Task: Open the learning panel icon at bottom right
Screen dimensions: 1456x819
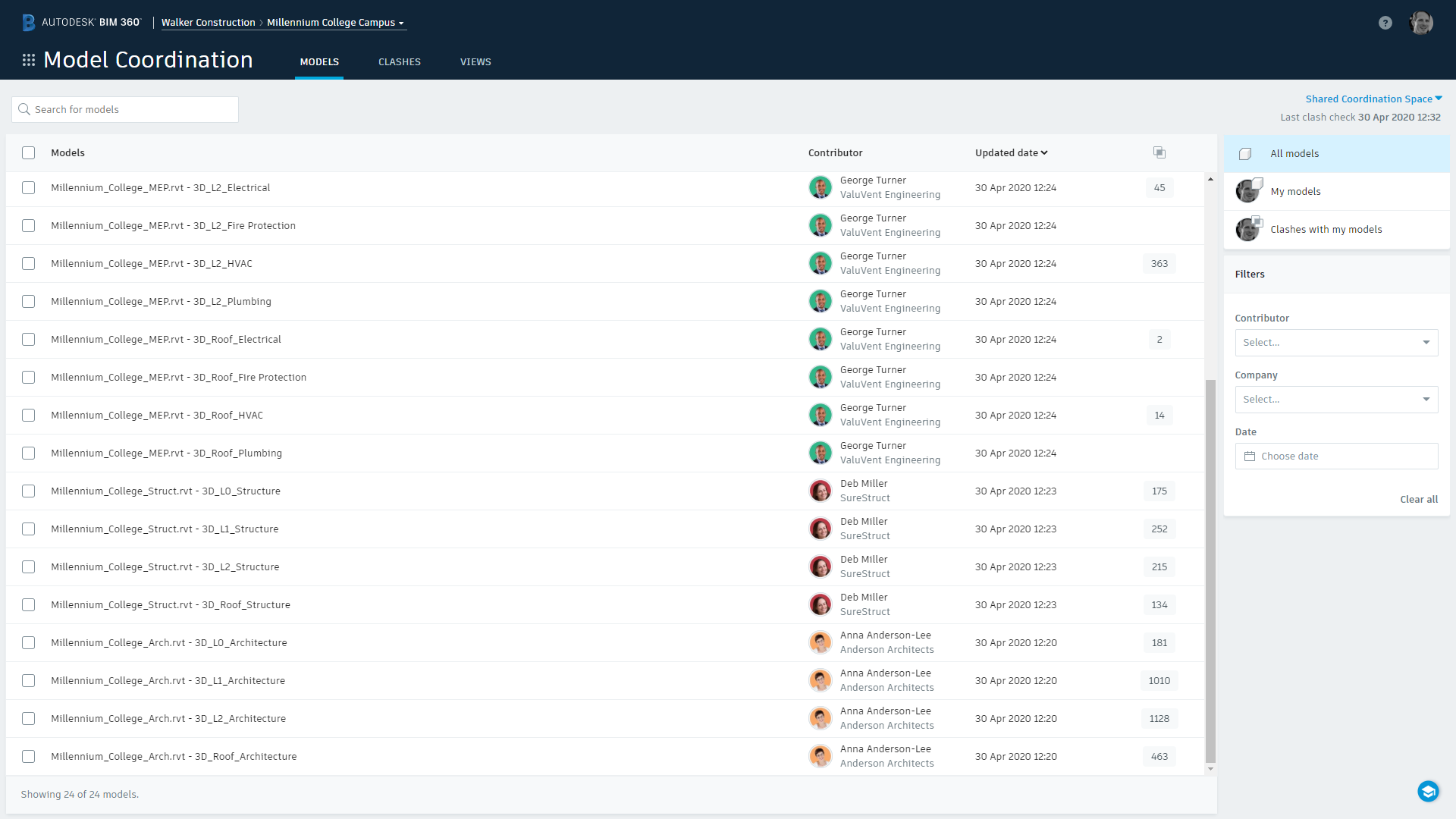Action: pyautogui.click(x=1428, y=791)
